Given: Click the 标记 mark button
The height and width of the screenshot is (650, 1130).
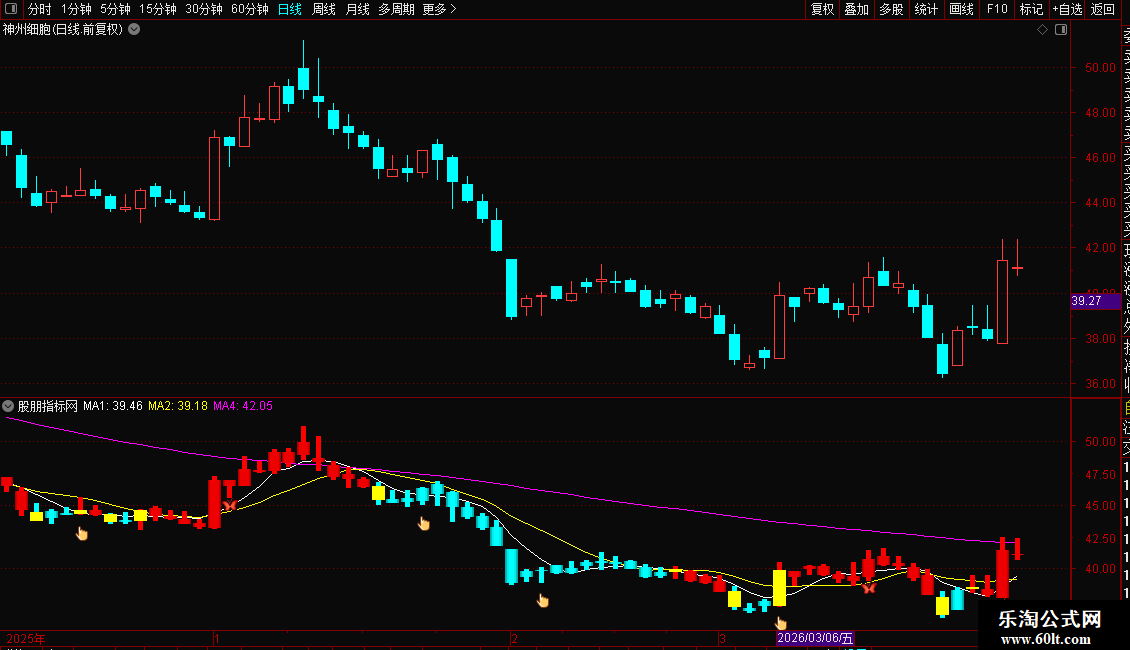Looking at the screenshot, I should (1031, 9).
